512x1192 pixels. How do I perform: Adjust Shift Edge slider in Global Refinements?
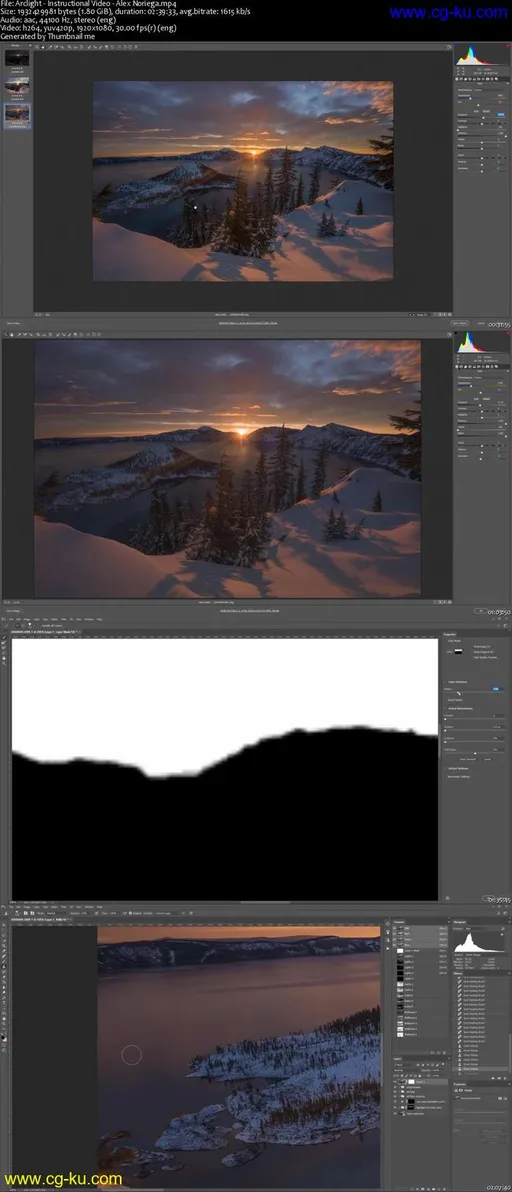pos(474,753)
